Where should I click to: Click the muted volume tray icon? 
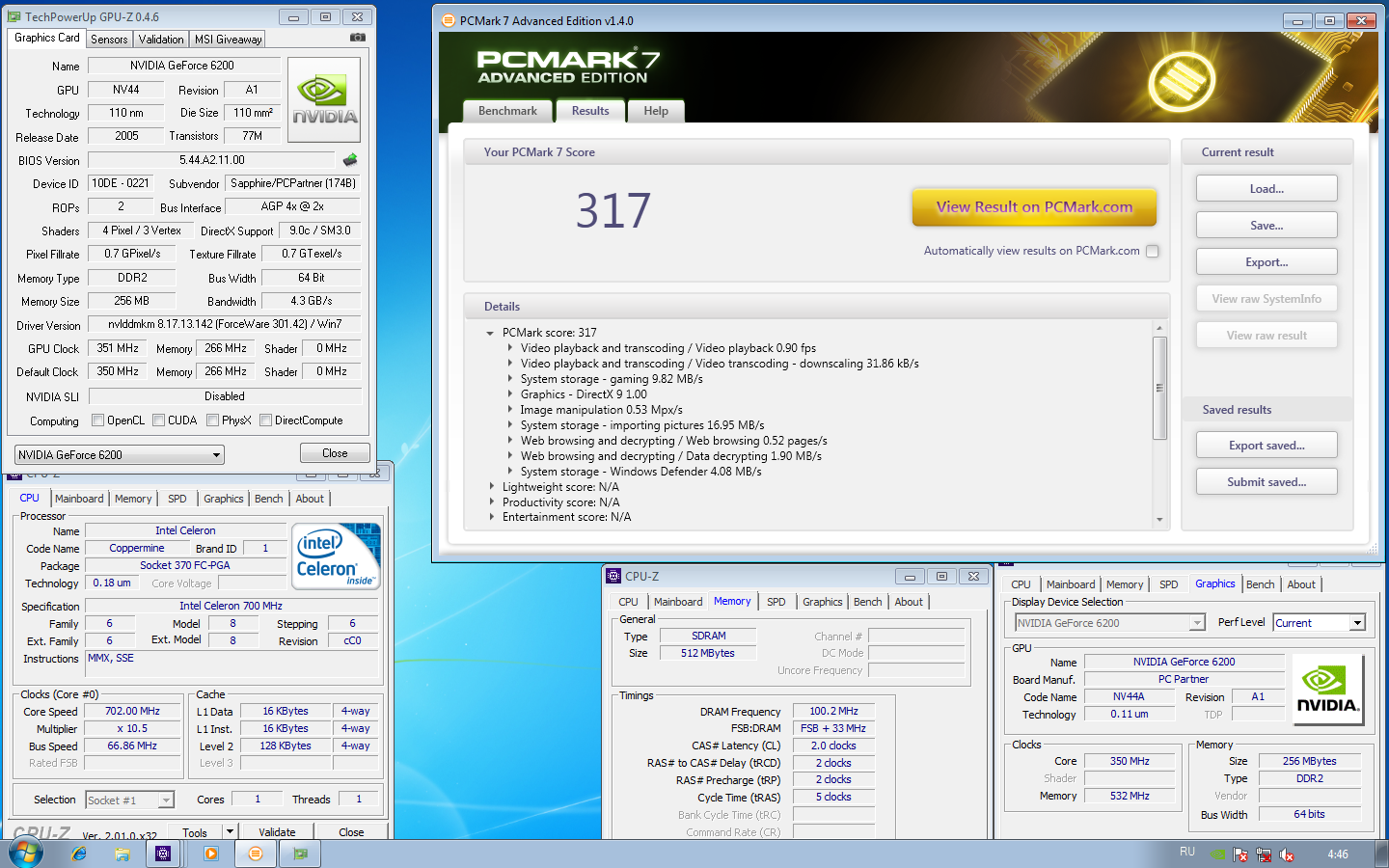click(1286, 854)
